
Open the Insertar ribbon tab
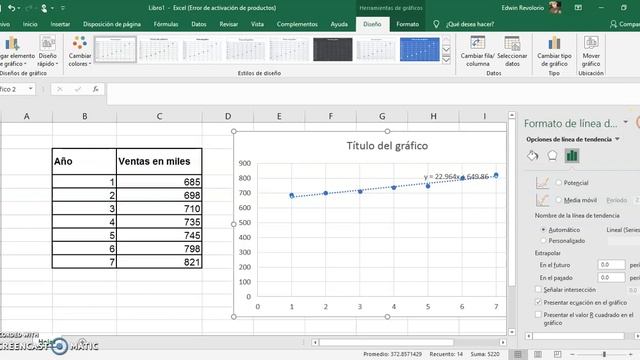(x=60, y=24)
